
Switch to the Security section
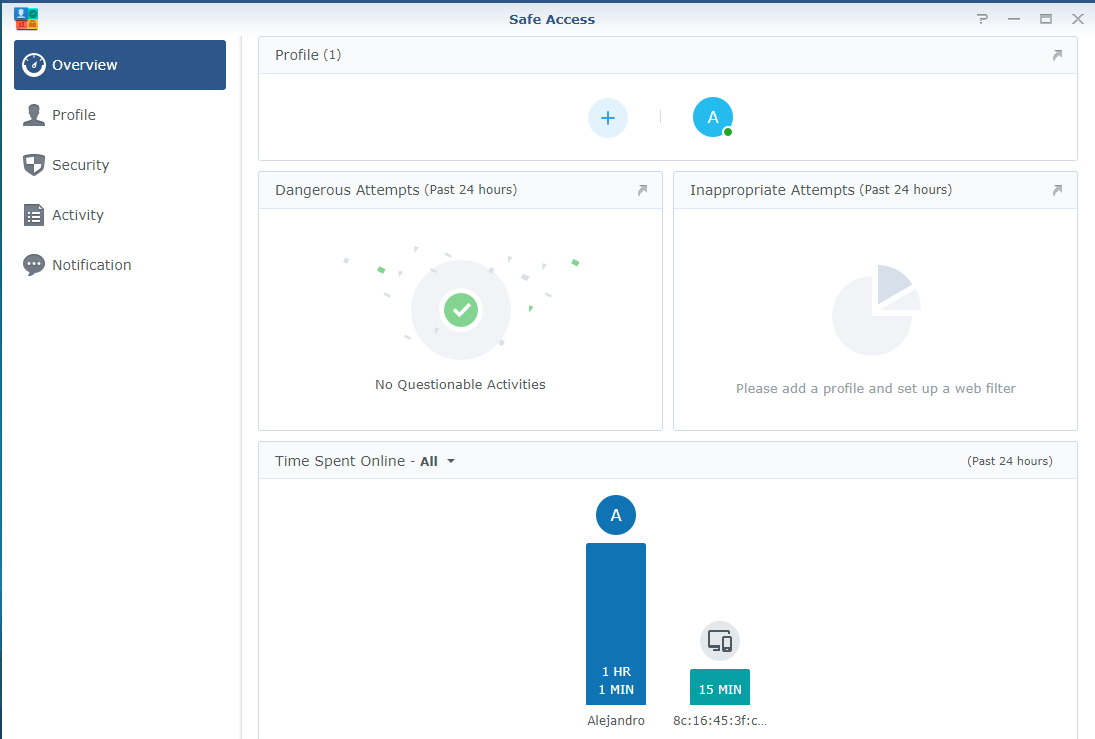pos(80,165)
